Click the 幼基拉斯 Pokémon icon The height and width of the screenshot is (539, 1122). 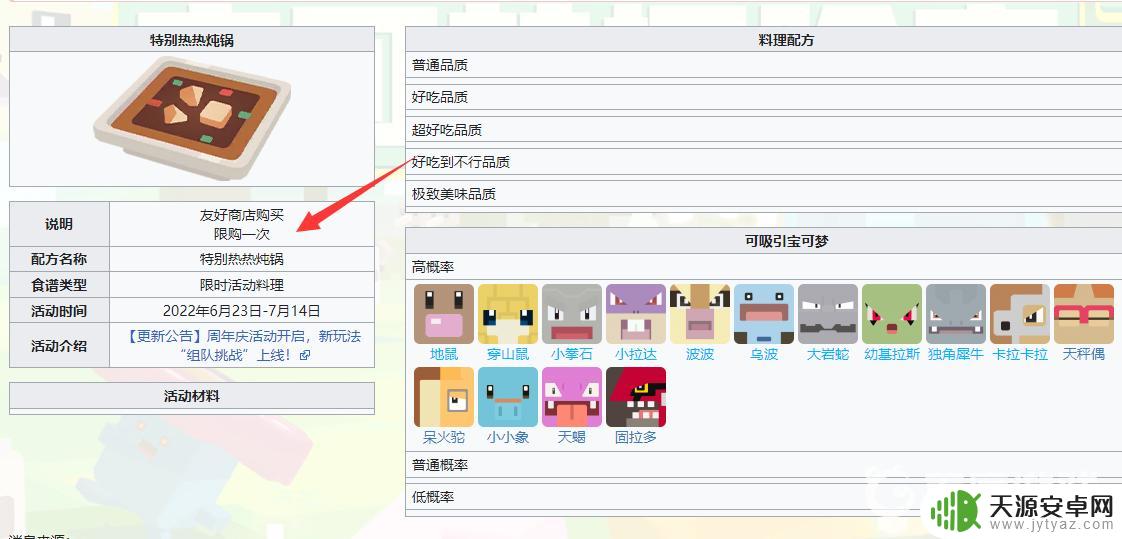[x=892, y=314]
